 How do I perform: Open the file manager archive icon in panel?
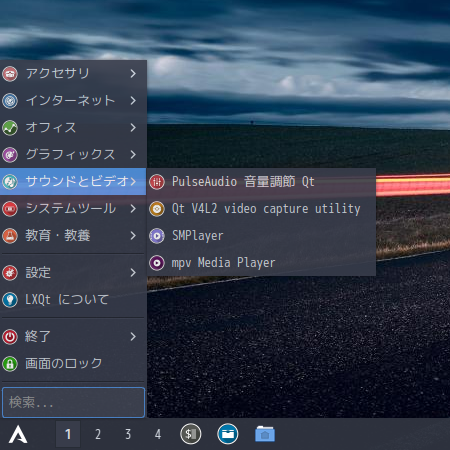click(x=228, y=434)
